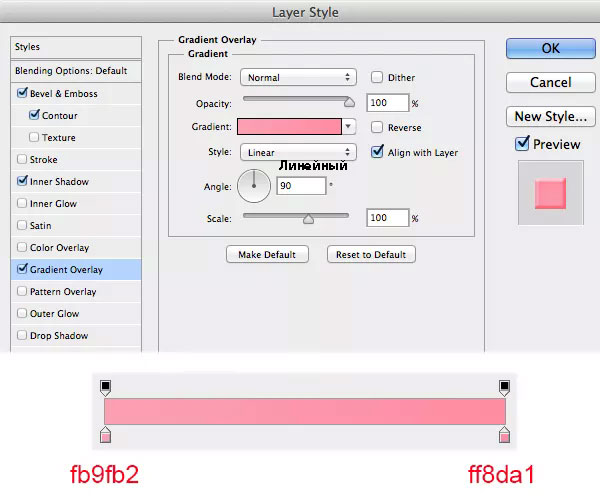Enable the Dither checkbox

[x=377, y=77]
